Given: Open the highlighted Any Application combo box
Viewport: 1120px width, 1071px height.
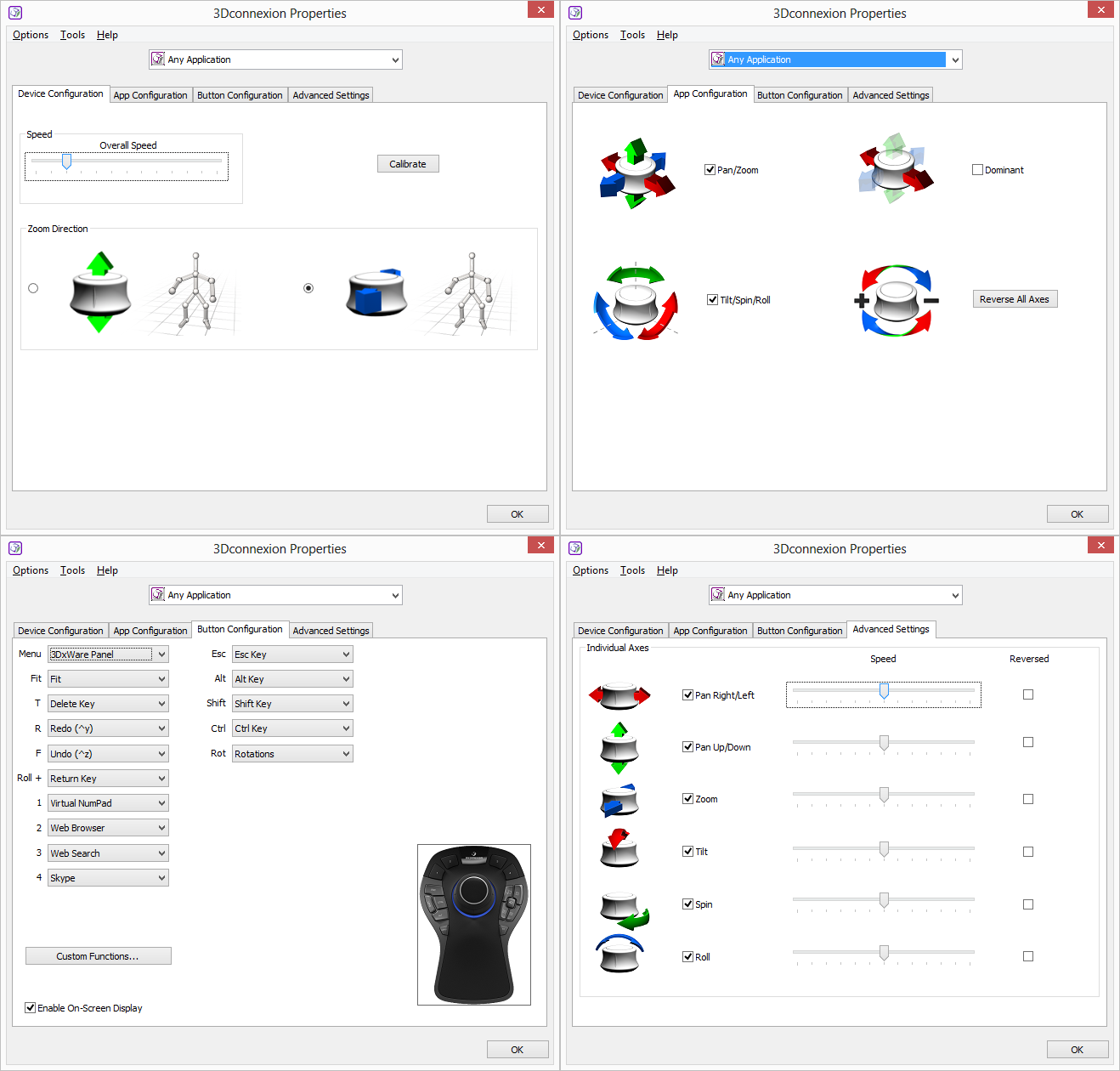Looking at the screenshot, I should tap(836, 59).
